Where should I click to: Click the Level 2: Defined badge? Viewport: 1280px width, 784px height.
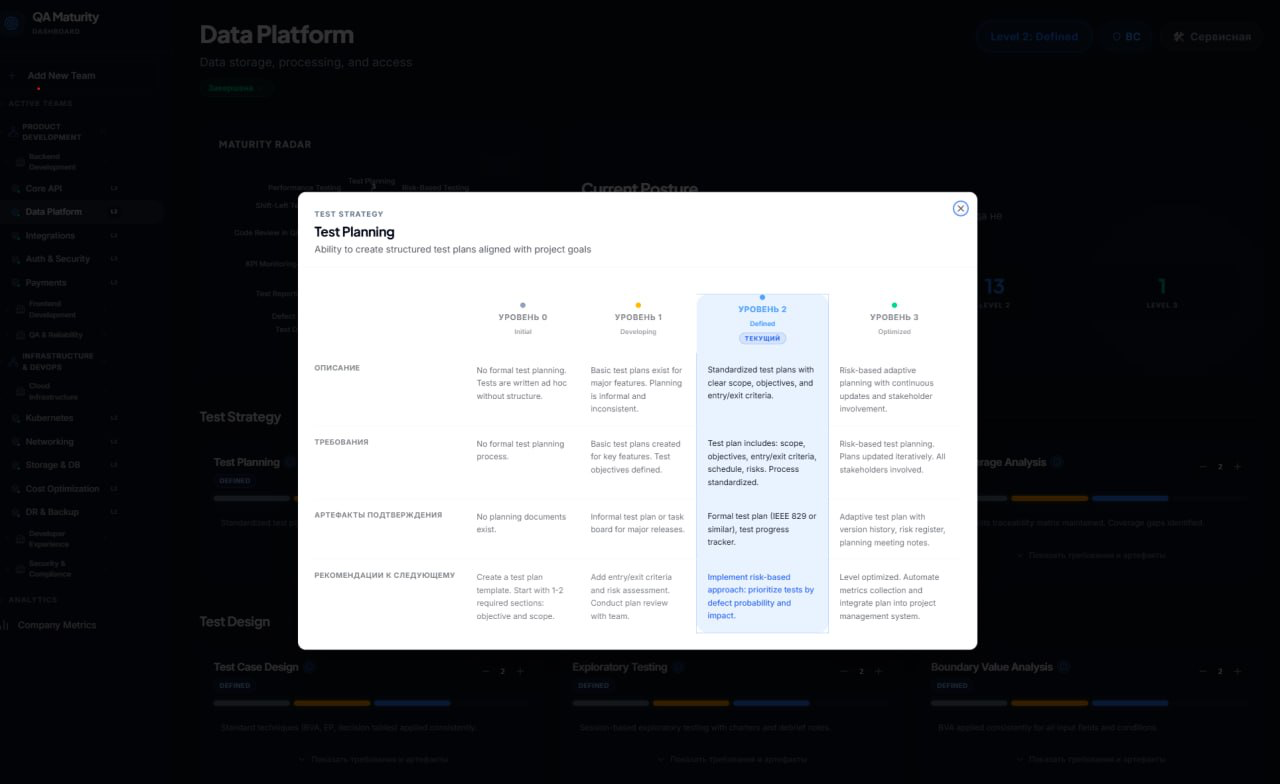pos(1034,37)
